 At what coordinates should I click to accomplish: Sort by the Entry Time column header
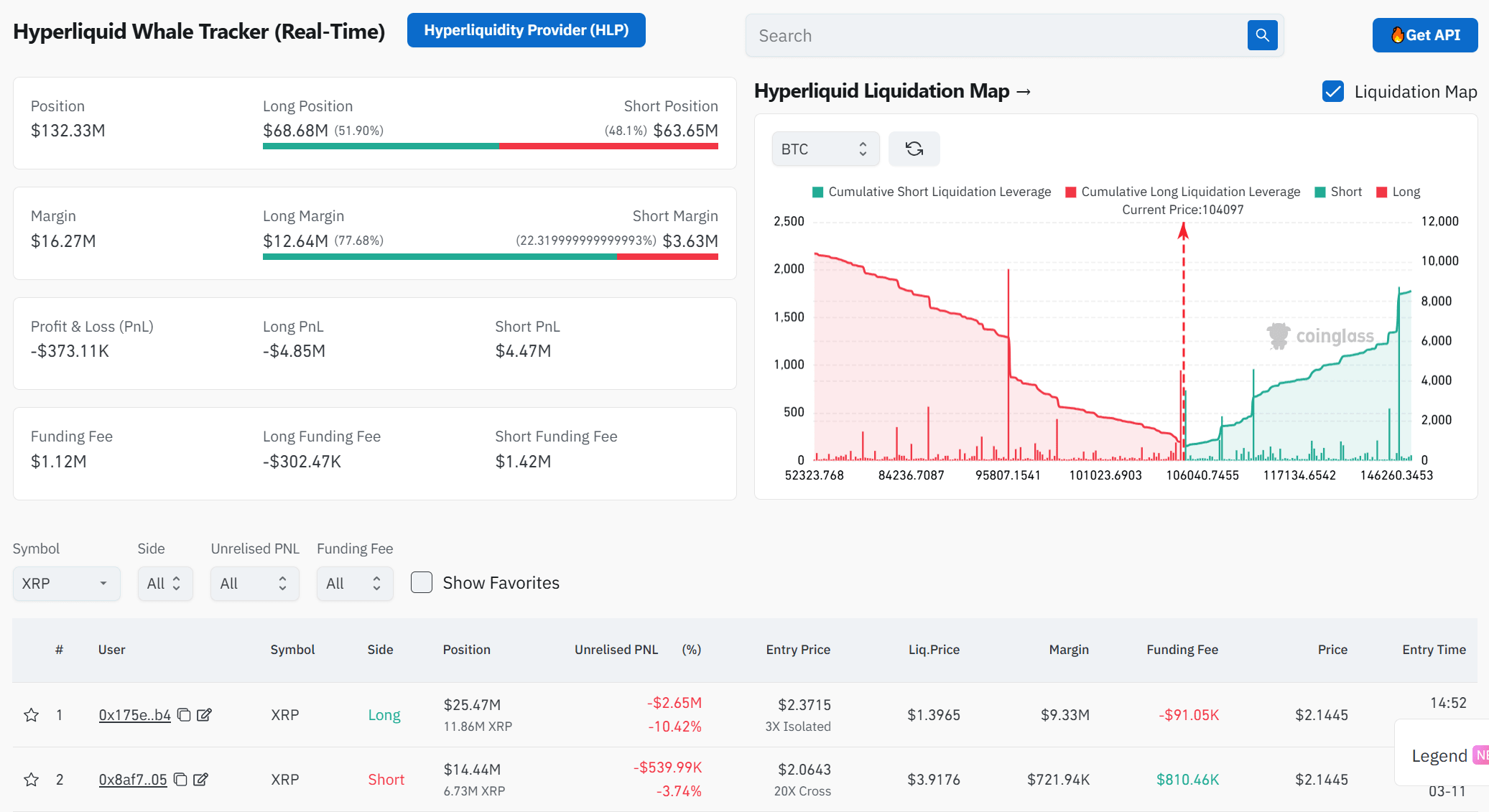[x=1434, y=650]
